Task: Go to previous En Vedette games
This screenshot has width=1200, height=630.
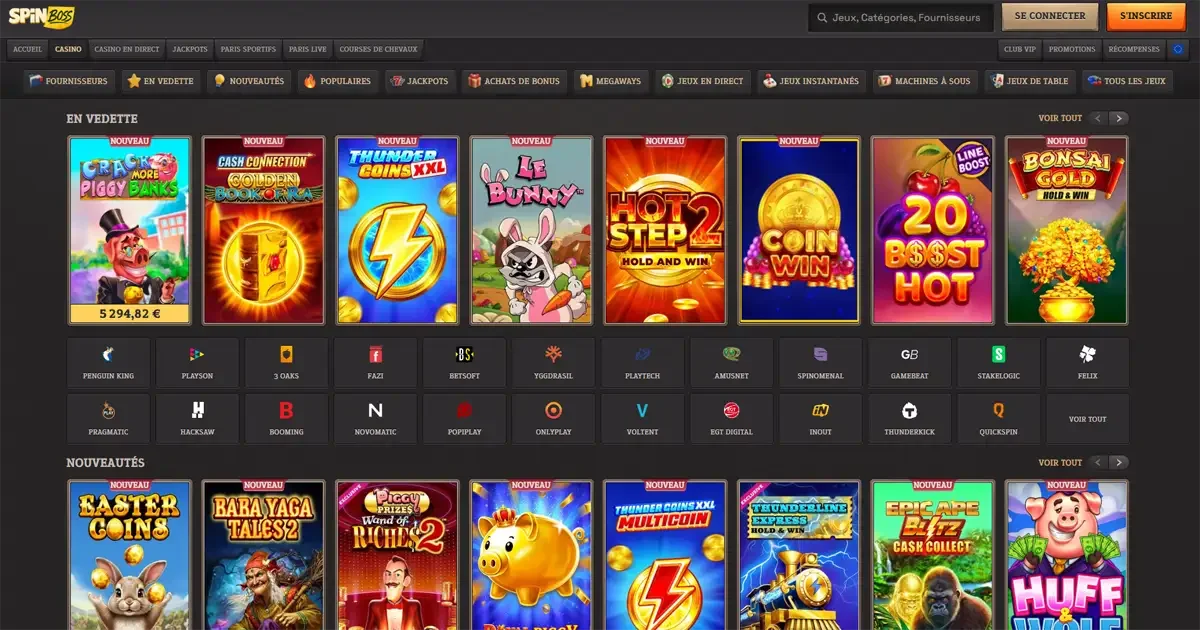Action: pyautogui.click(x=1098, y=118)
